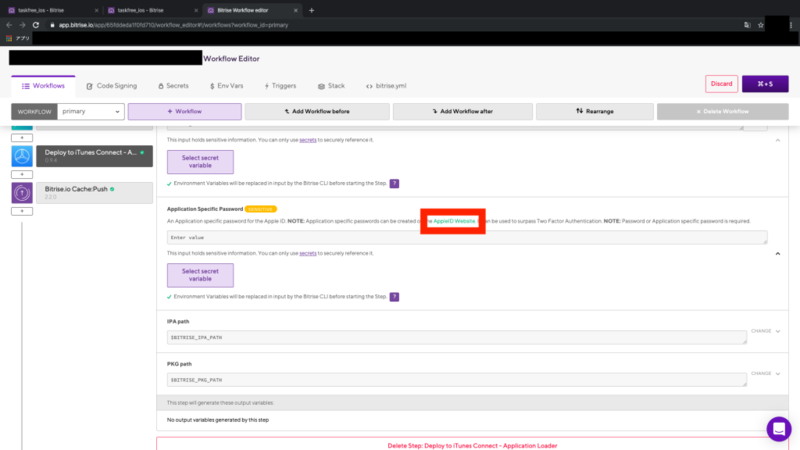Click Add Workflow before
The height and width of the screenshot is (450, 800).
tap(317, 111)
